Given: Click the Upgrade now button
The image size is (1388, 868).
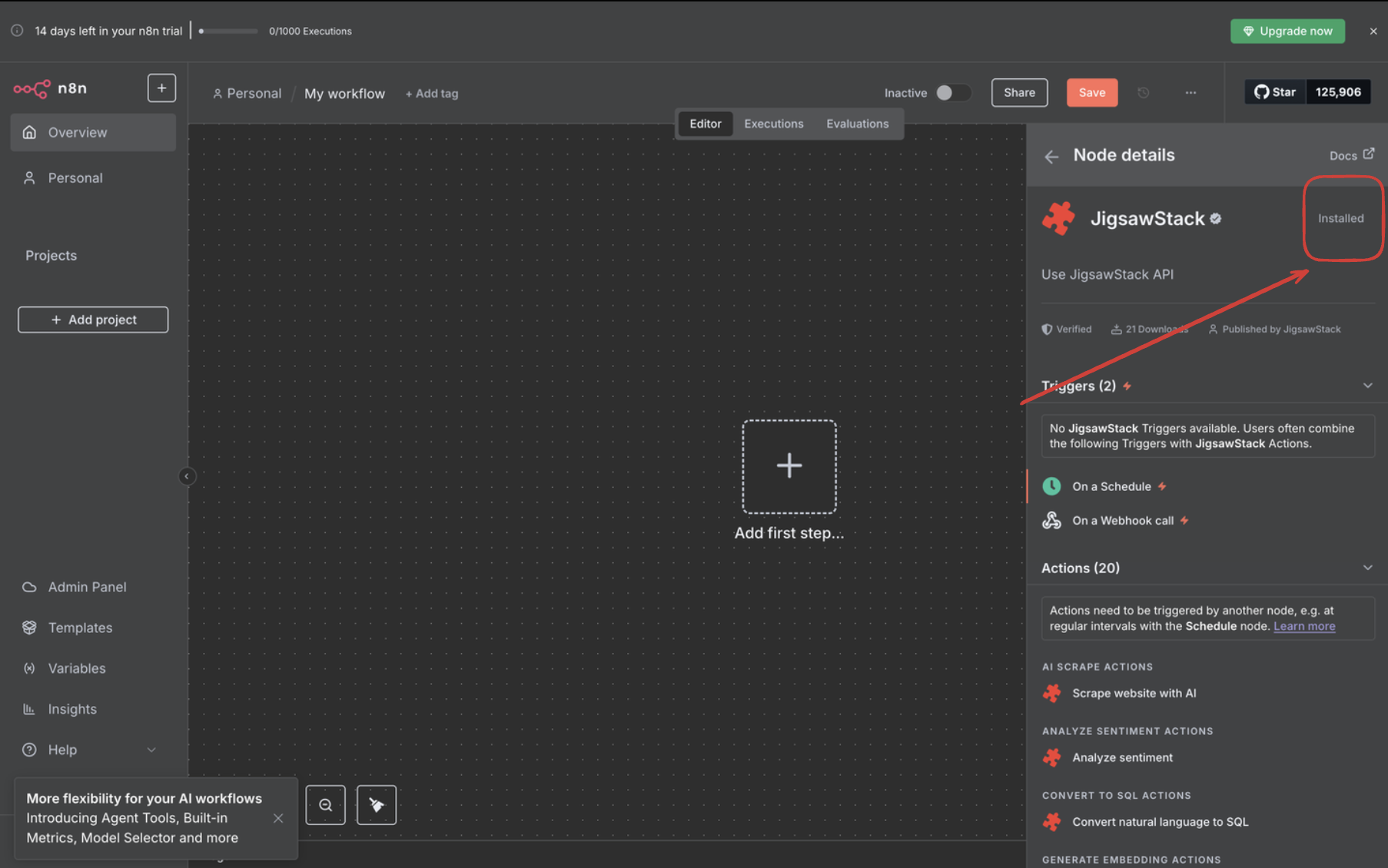Looking at the screenshot, I should click(x=1288, y=31).
